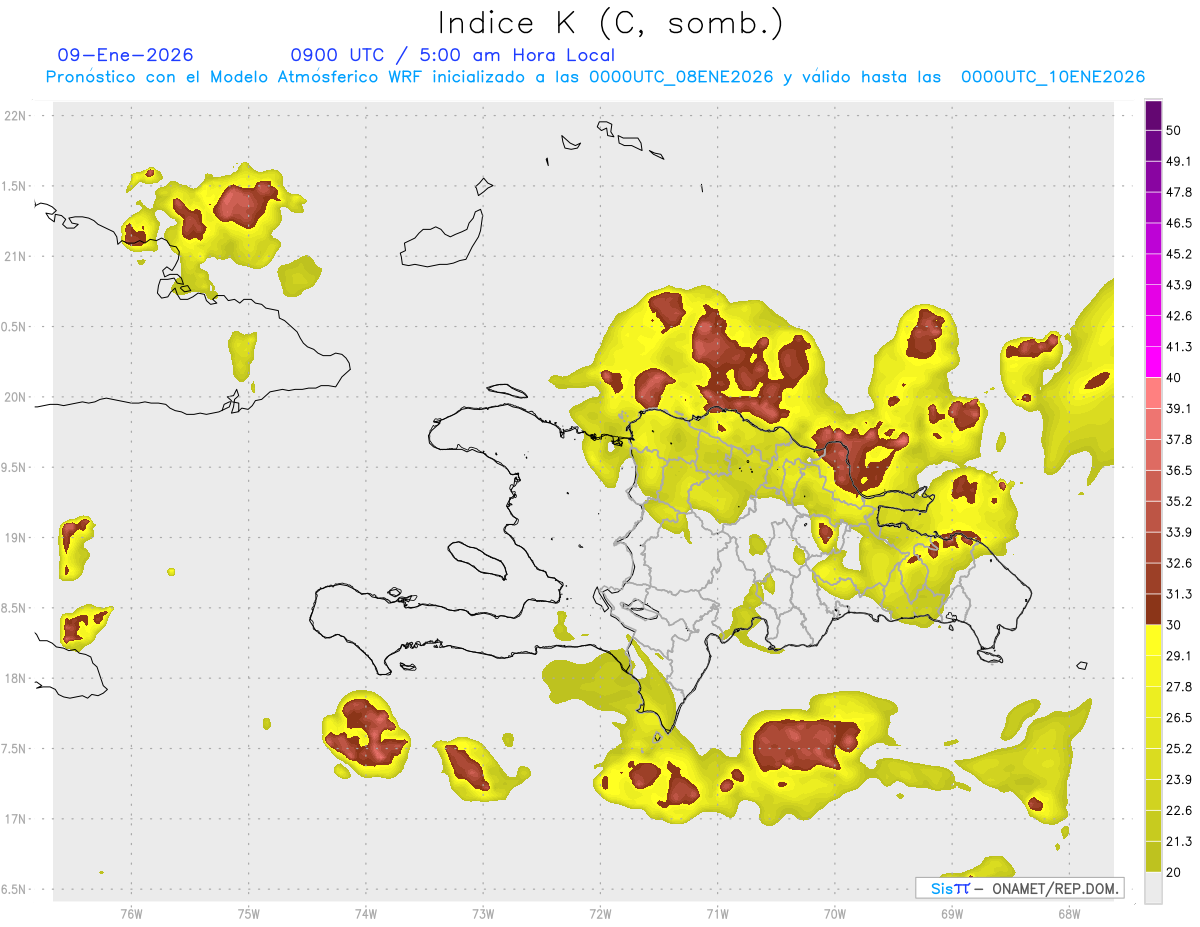Click the longitude axis label '74W'

coord(365,914)
